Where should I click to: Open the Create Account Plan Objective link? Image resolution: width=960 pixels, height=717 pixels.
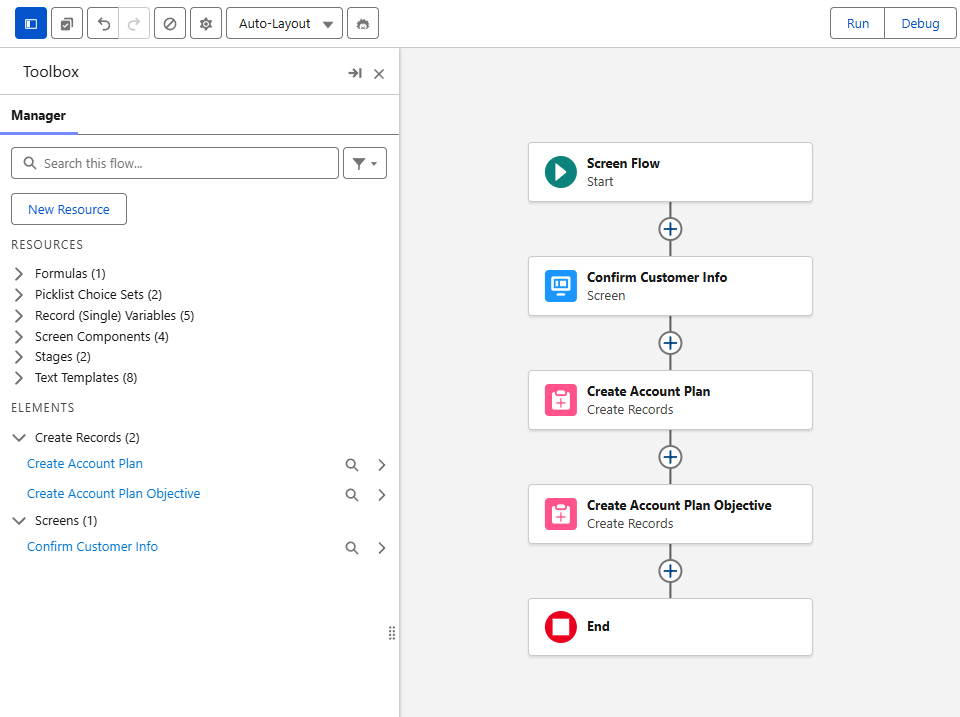113,494
